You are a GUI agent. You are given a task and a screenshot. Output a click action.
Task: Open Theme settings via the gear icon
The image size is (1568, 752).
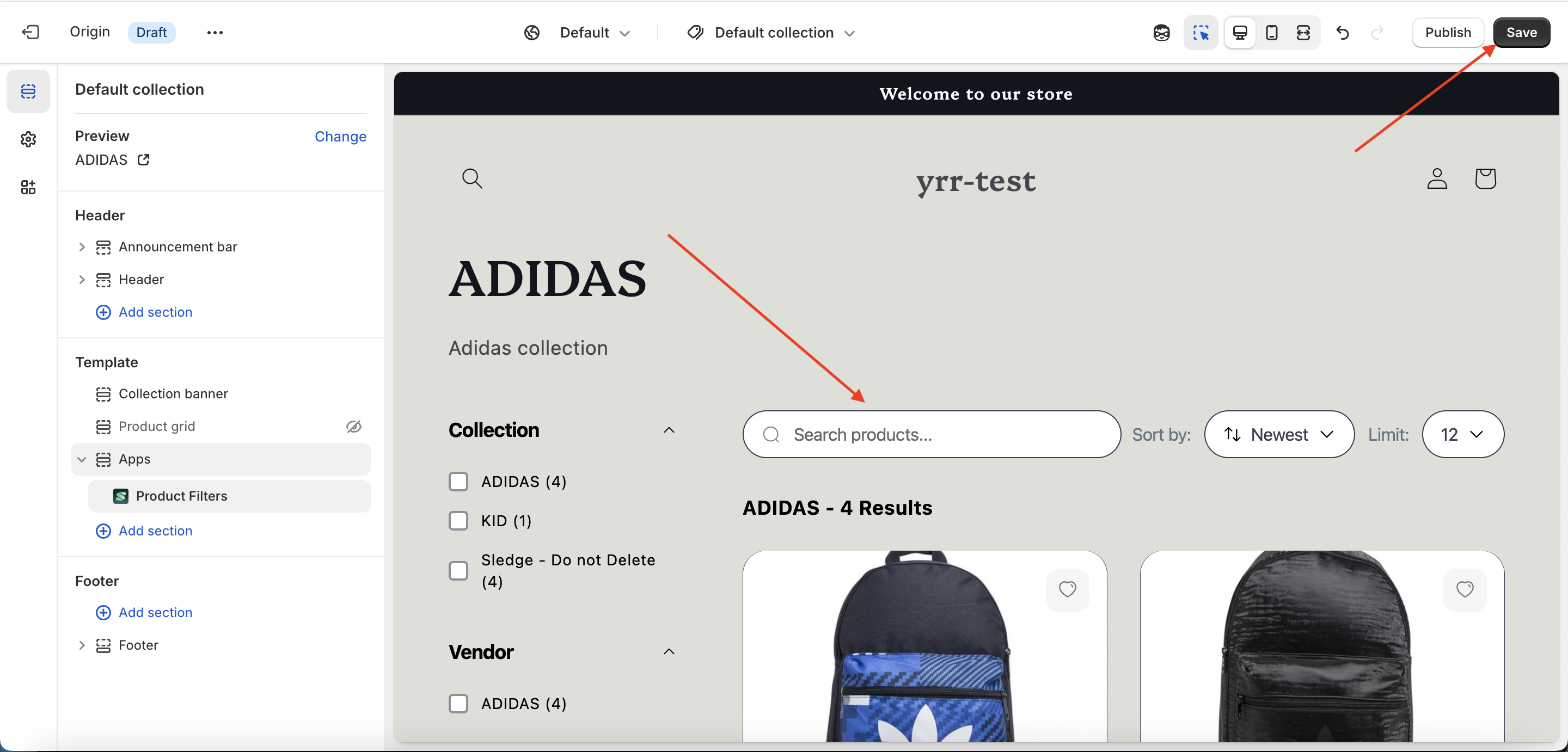[x=28, y=139]
